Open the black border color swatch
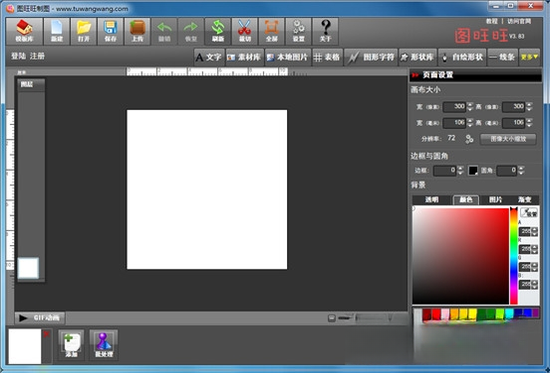550x373 pixels. tap(473, 171)
